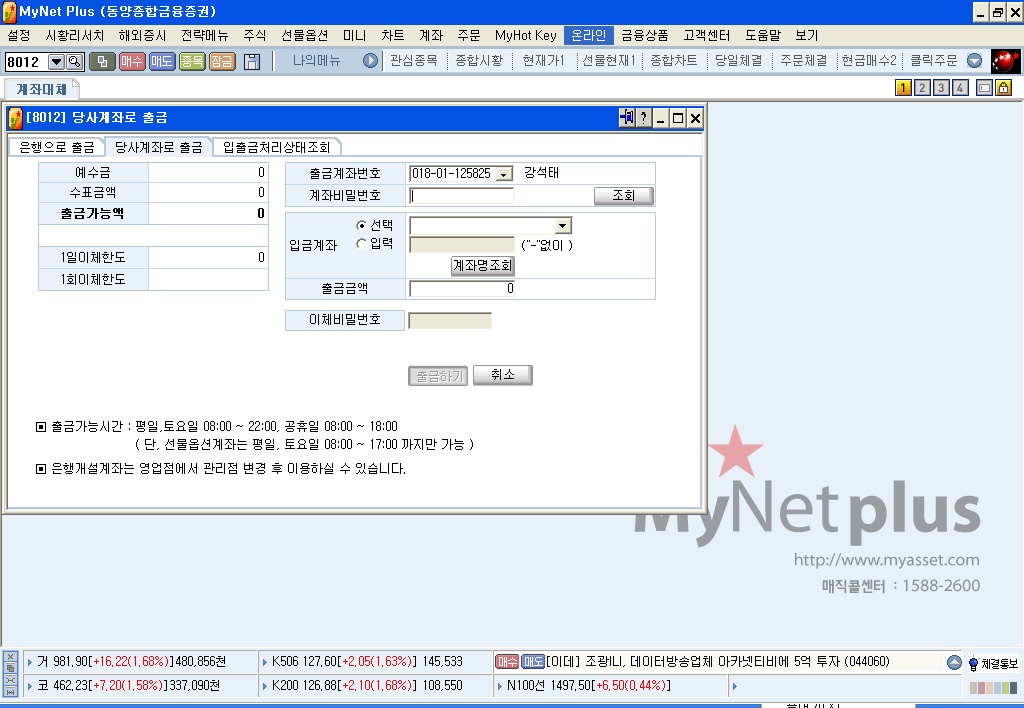The height and width of the screenshot is (708, 1024).
Task: Click the pin icon in the 당사계좌로 출금 title bar
Action: coord(627,118)
